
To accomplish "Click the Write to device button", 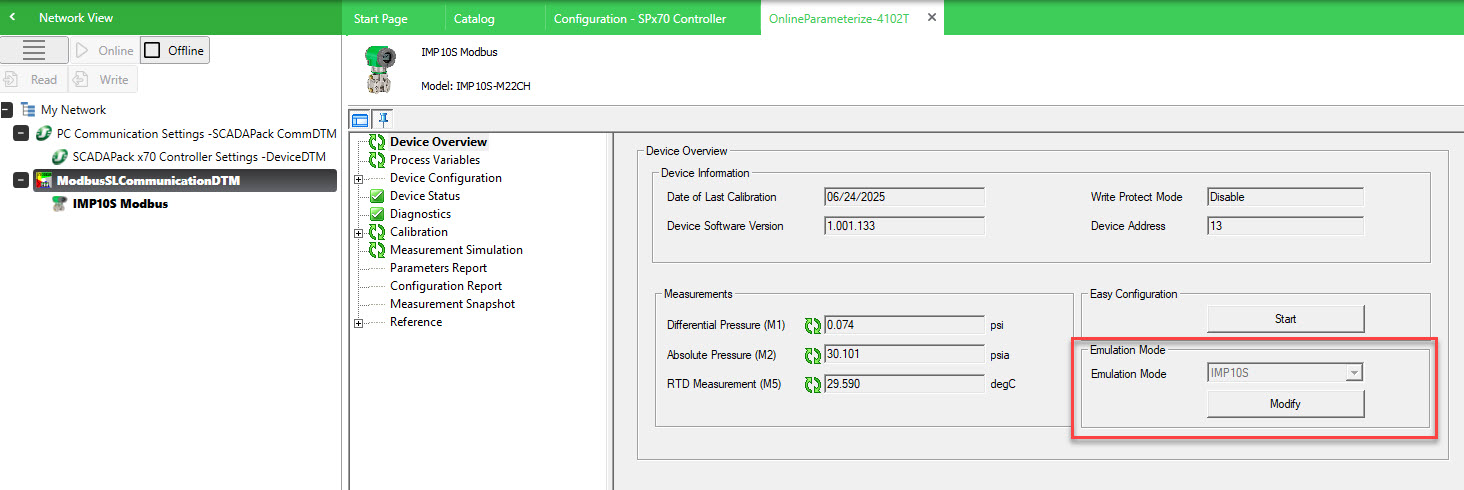I will click(x=103, y=80).
